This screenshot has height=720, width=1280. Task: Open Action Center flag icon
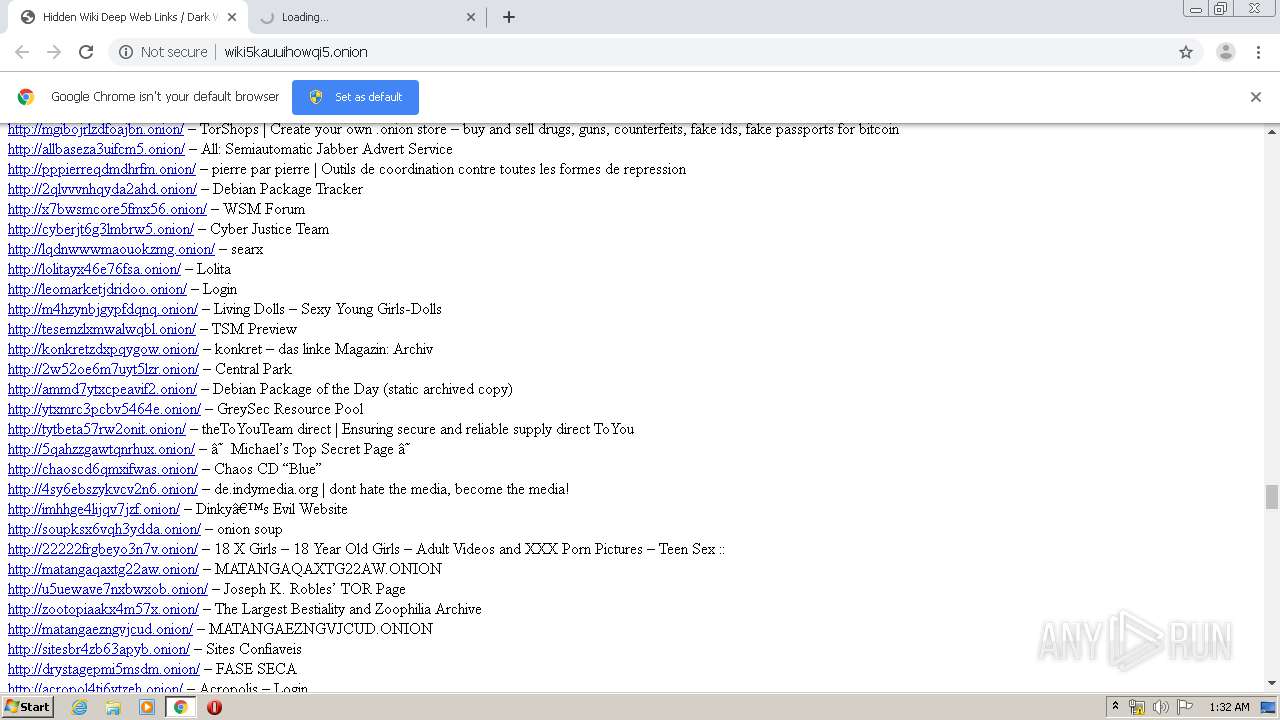pos(1185,707)
